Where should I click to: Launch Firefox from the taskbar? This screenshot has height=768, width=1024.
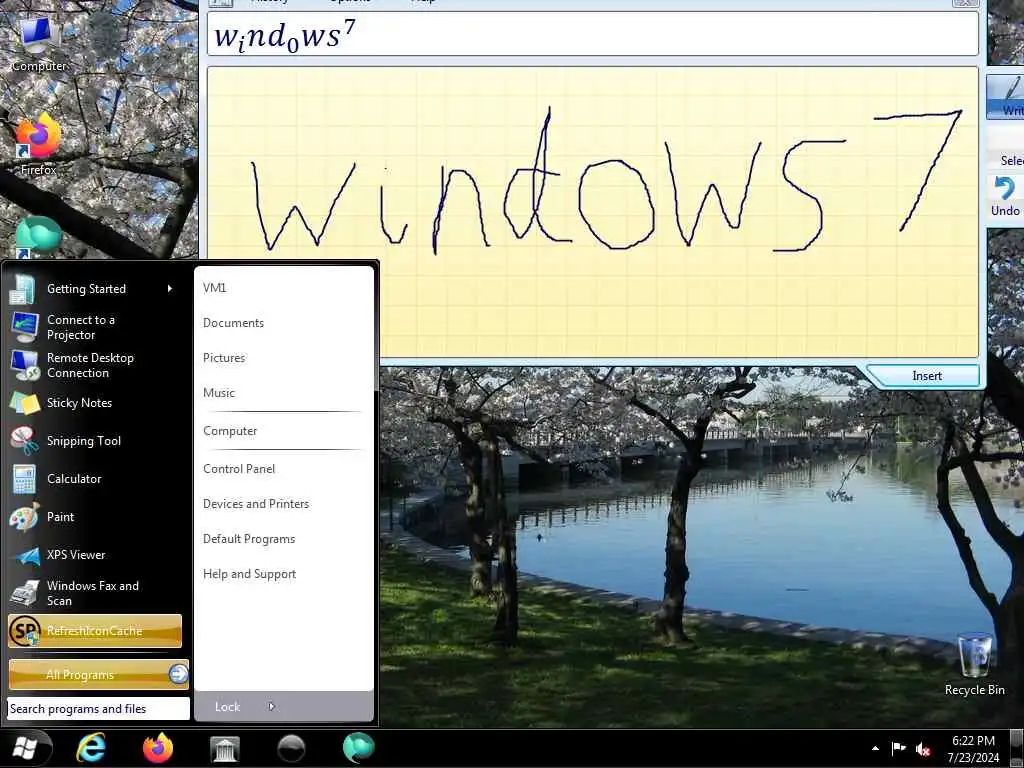[x=158, y=748]
